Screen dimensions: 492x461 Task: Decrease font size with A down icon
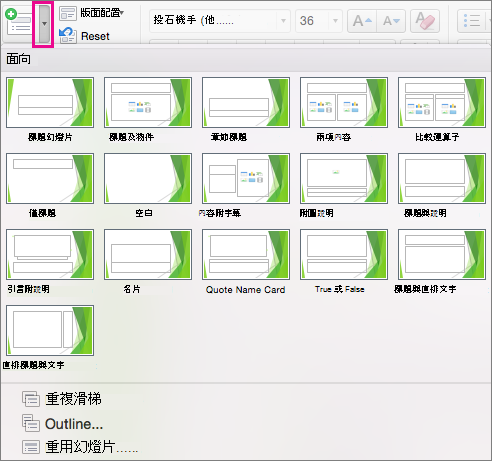[391, 21]
